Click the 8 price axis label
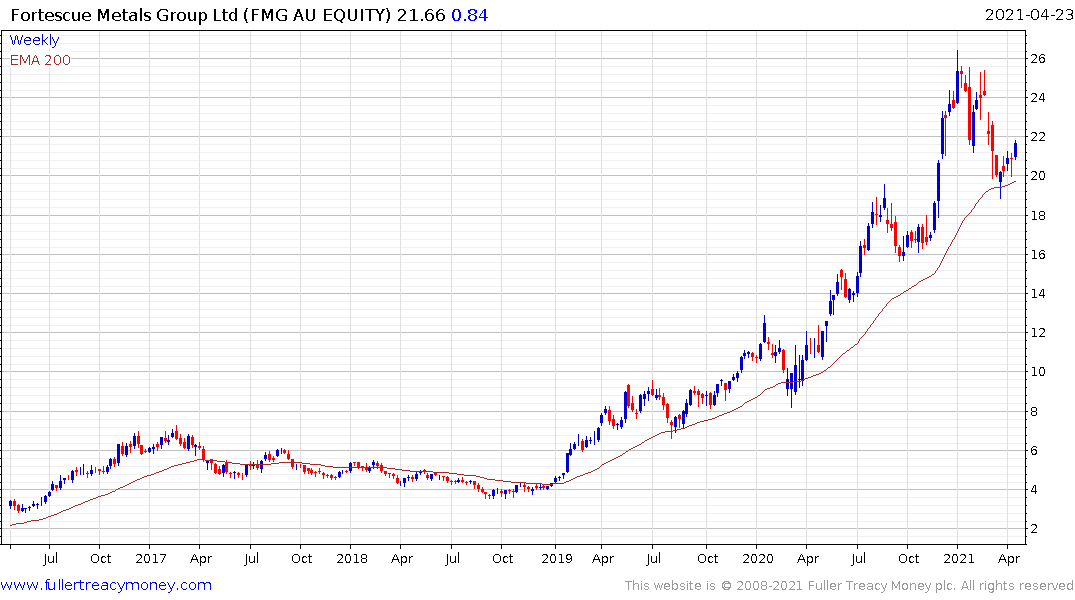Viewport: 1075px width, 600px height. (1034, 411)
